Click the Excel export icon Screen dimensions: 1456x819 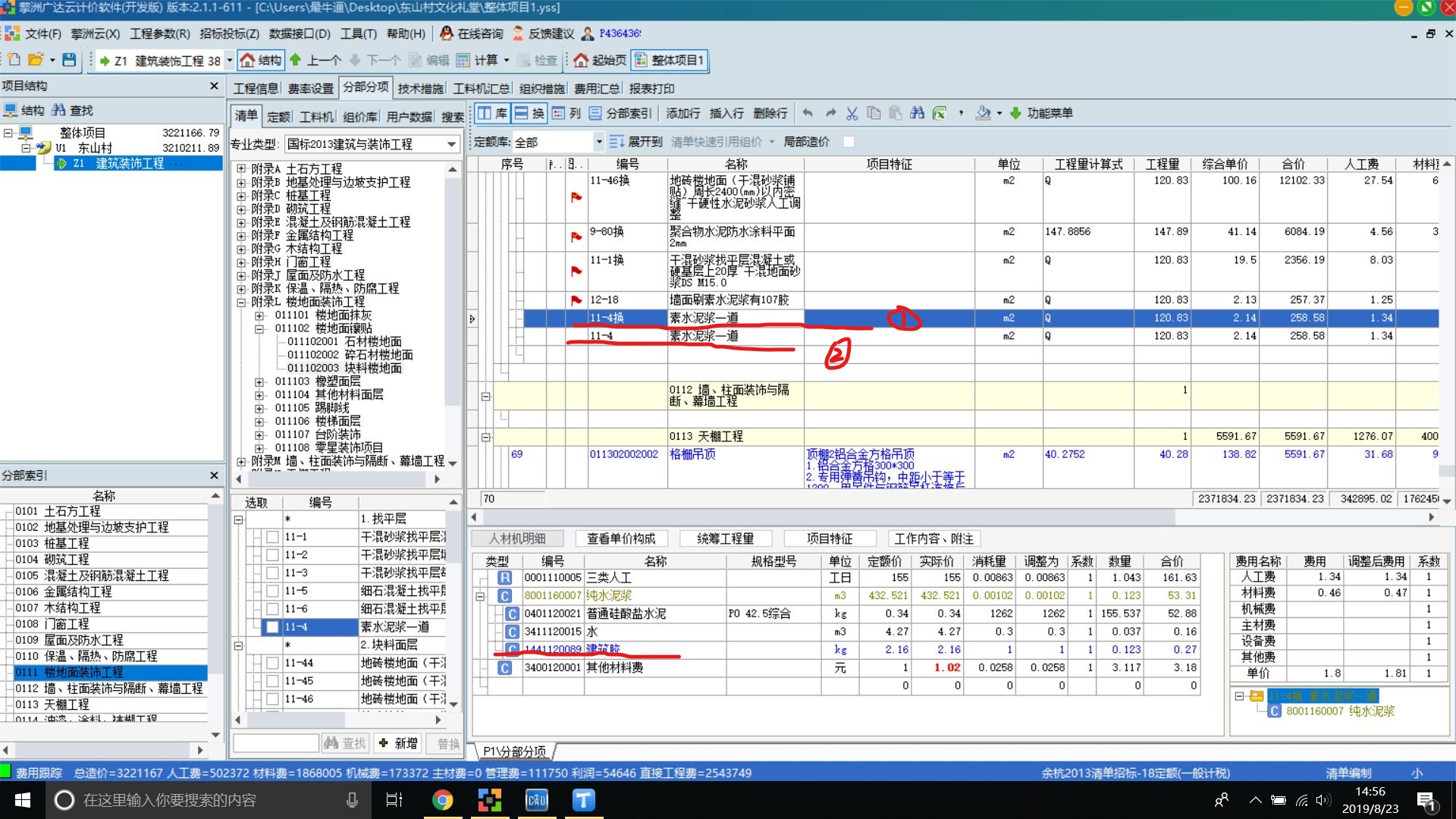coord(940,113)
